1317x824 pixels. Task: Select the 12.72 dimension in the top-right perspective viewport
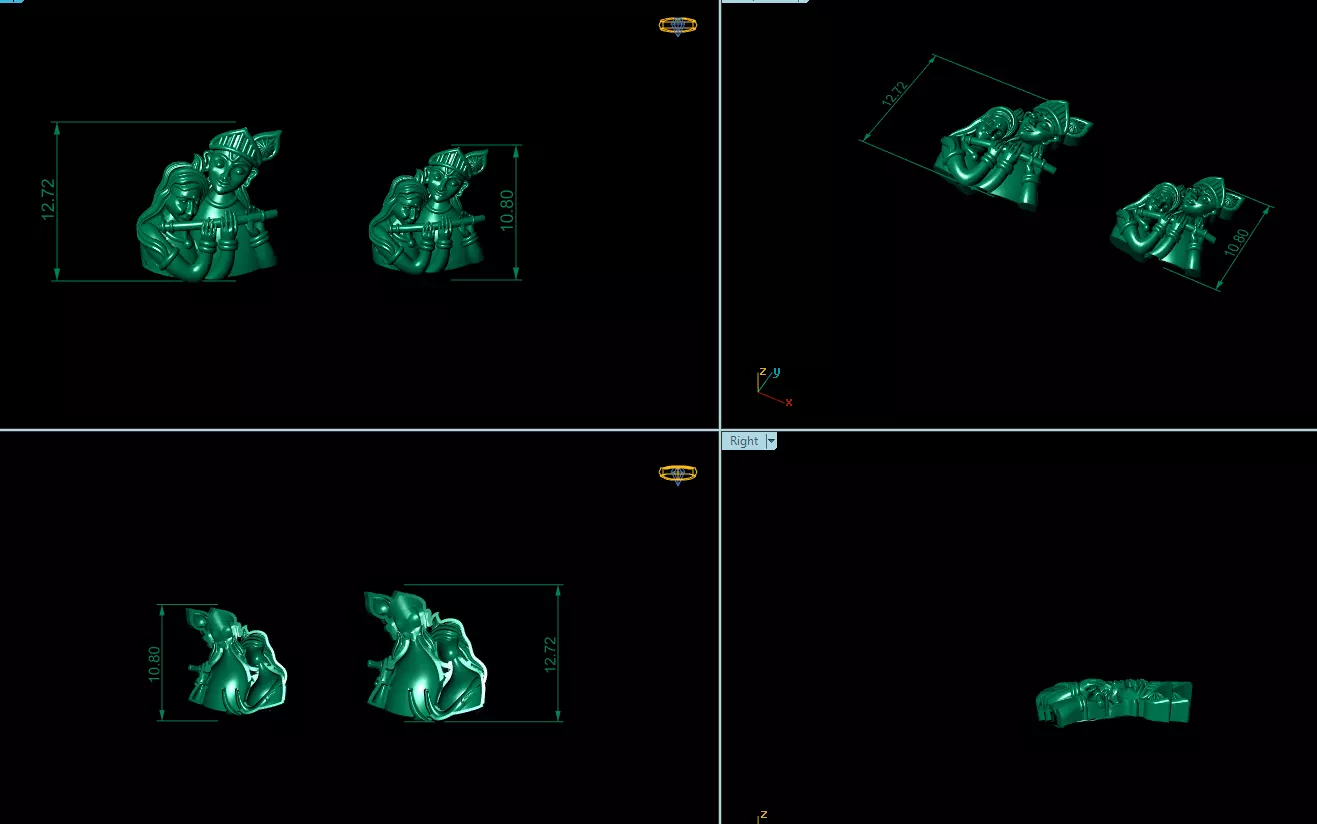pos(894,95)
